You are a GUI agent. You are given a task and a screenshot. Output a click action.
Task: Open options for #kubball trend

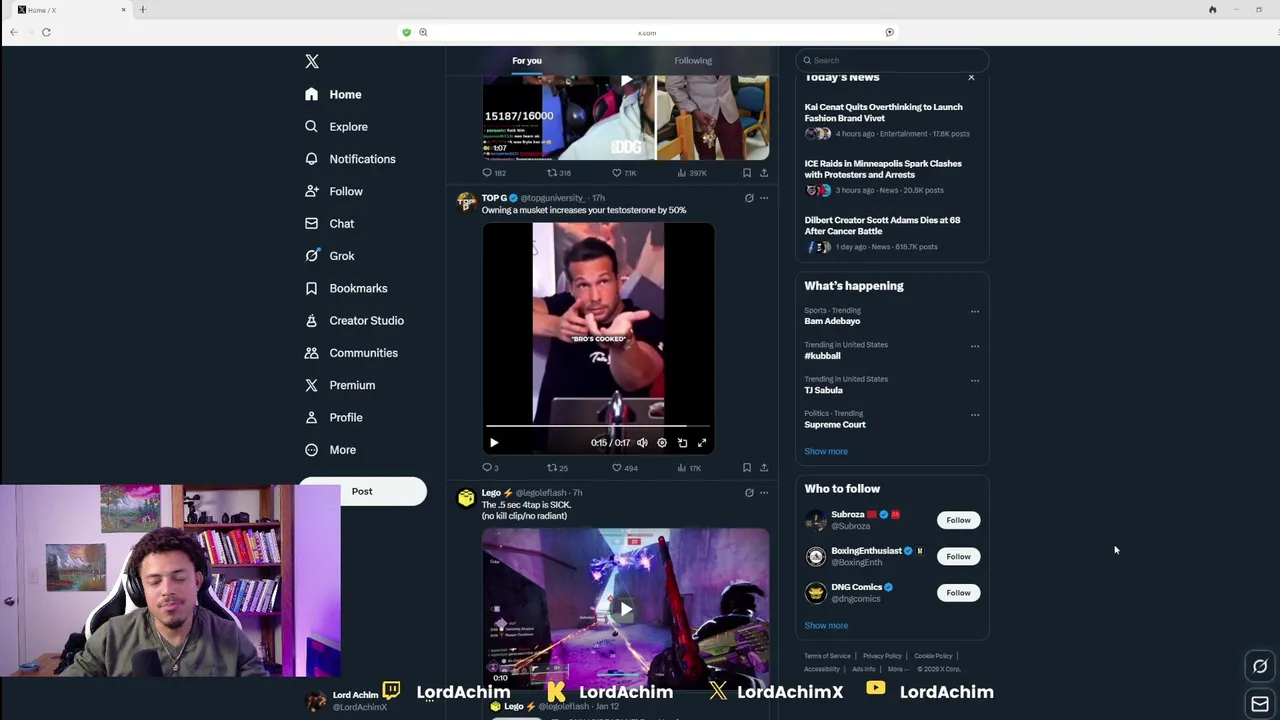pos(975,346)
